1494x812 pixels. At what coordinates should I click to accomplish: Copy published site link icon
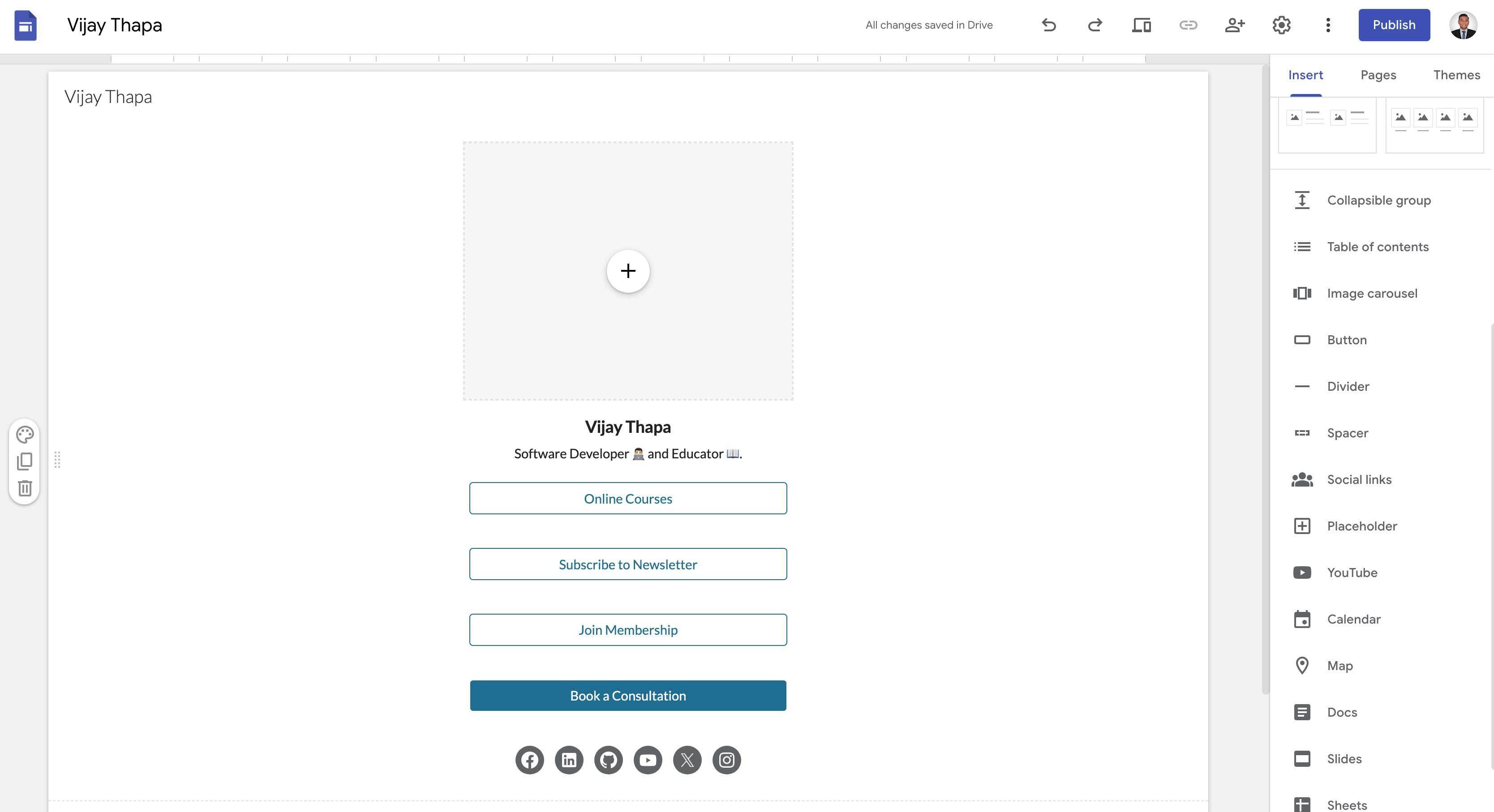(1189, 25)
